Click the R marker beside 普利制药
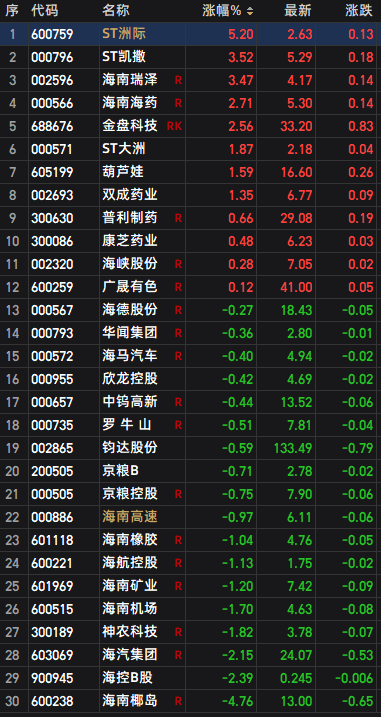381x717 pixels. 178,218
